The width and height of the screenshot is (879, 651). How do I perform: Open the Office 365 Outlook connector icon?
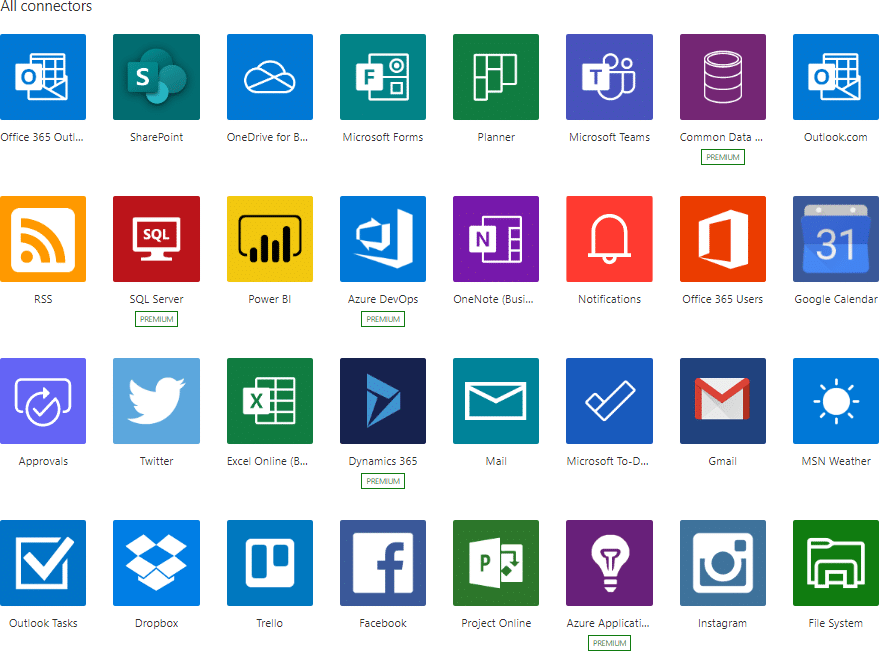pos(43,77)
